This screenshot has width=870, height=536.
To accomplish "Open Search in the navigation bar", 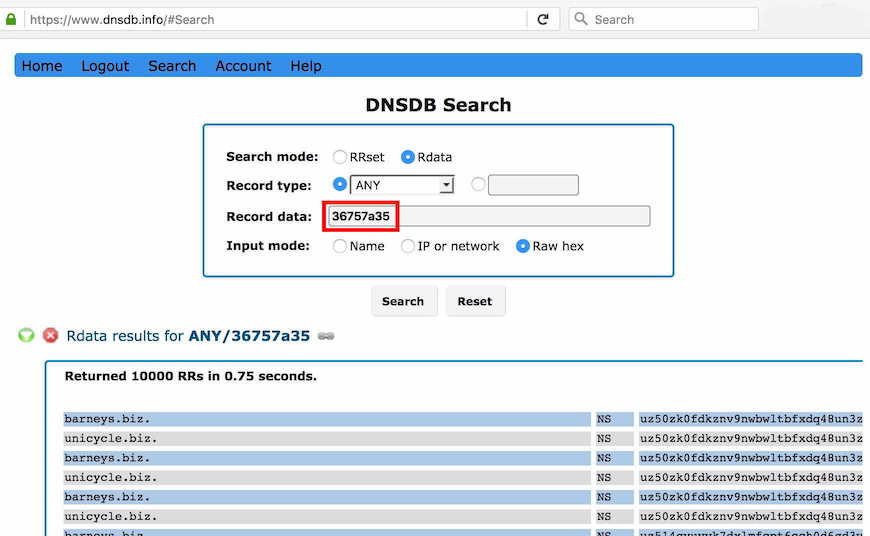I will (172, 66).
